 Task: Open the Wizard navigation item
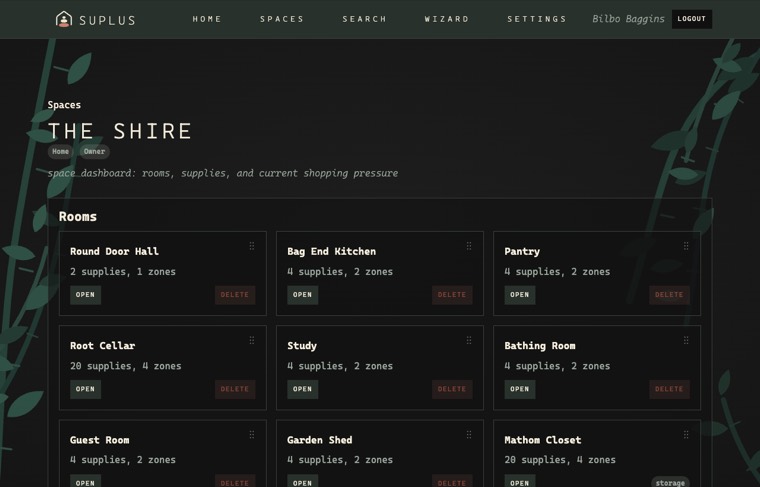447,19
